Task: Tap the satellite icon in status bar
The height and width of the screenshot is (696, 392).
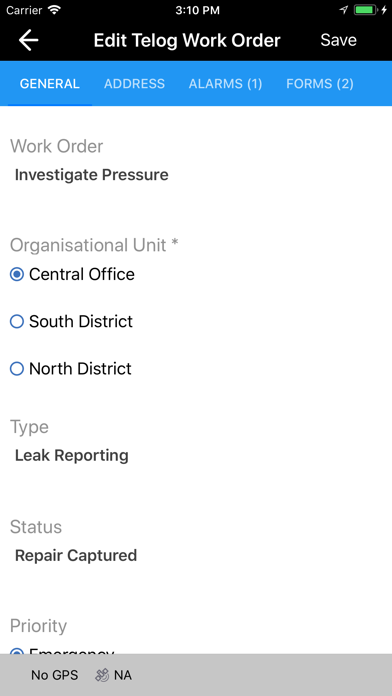Action: pyautogui.click(x=102, y=675)
